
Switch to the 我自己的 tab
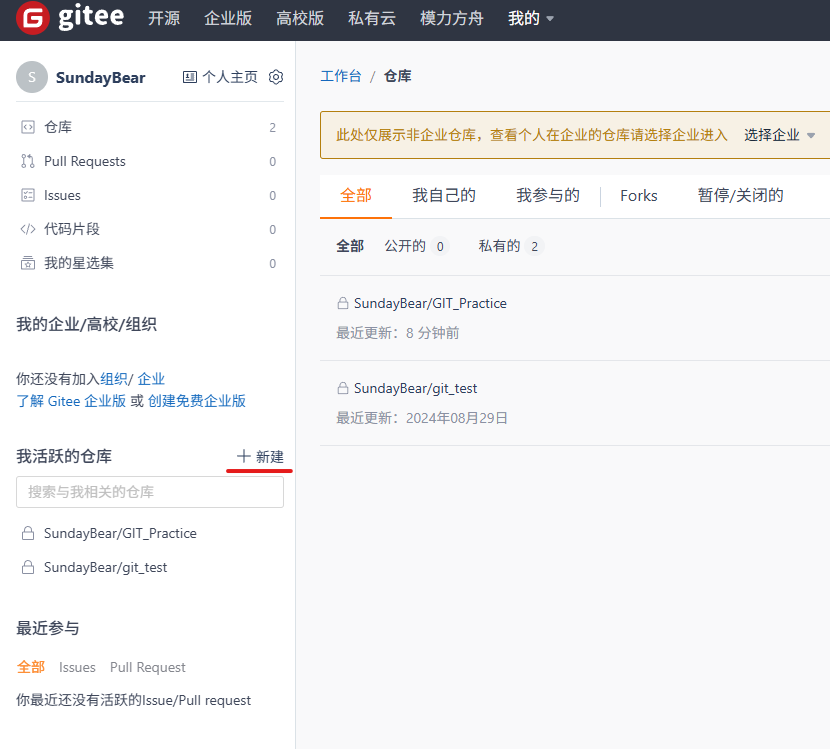tap(444, 195)
